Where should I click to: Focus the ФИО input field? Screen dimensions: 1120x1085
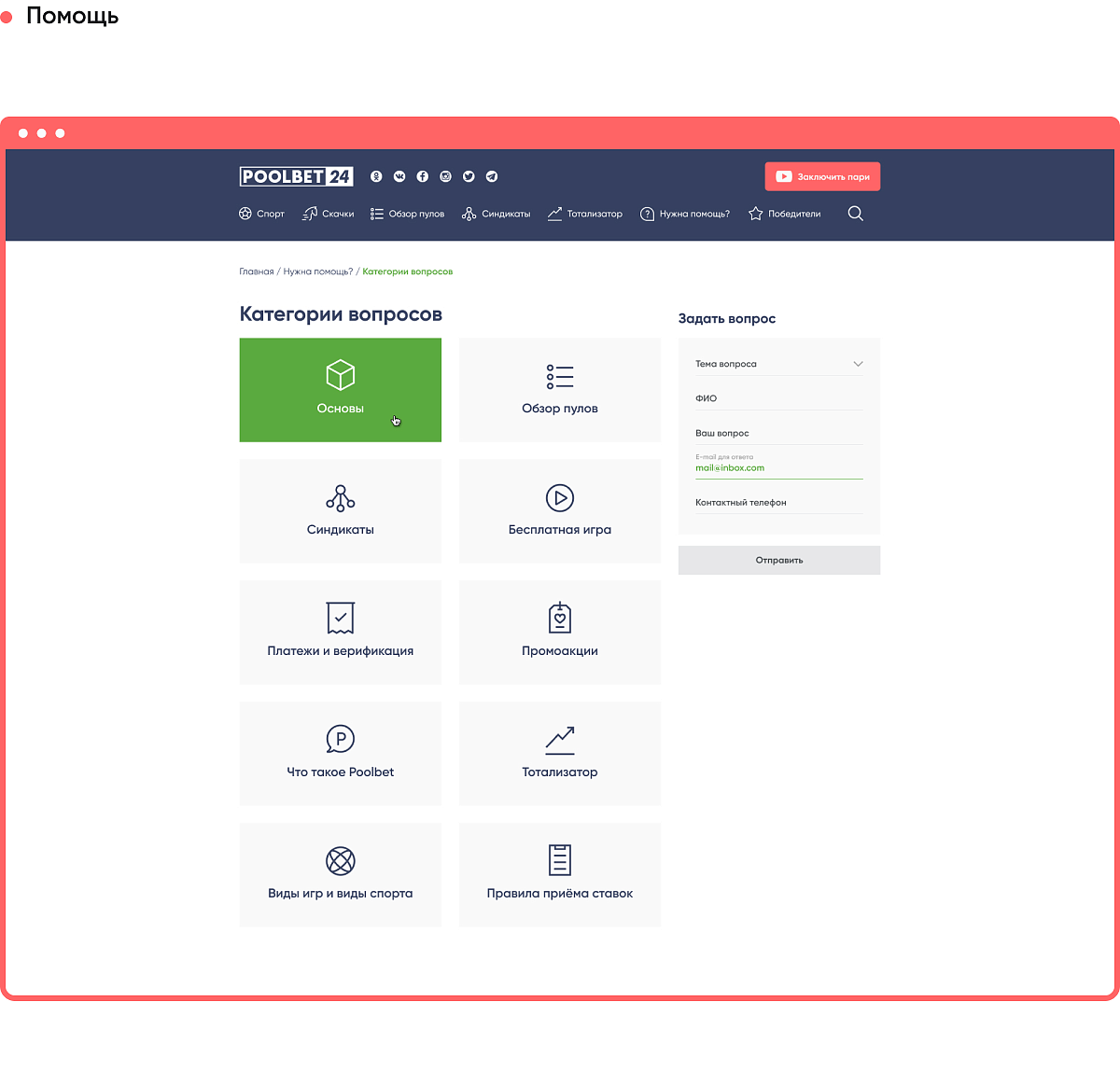click(x=778, y=398)
